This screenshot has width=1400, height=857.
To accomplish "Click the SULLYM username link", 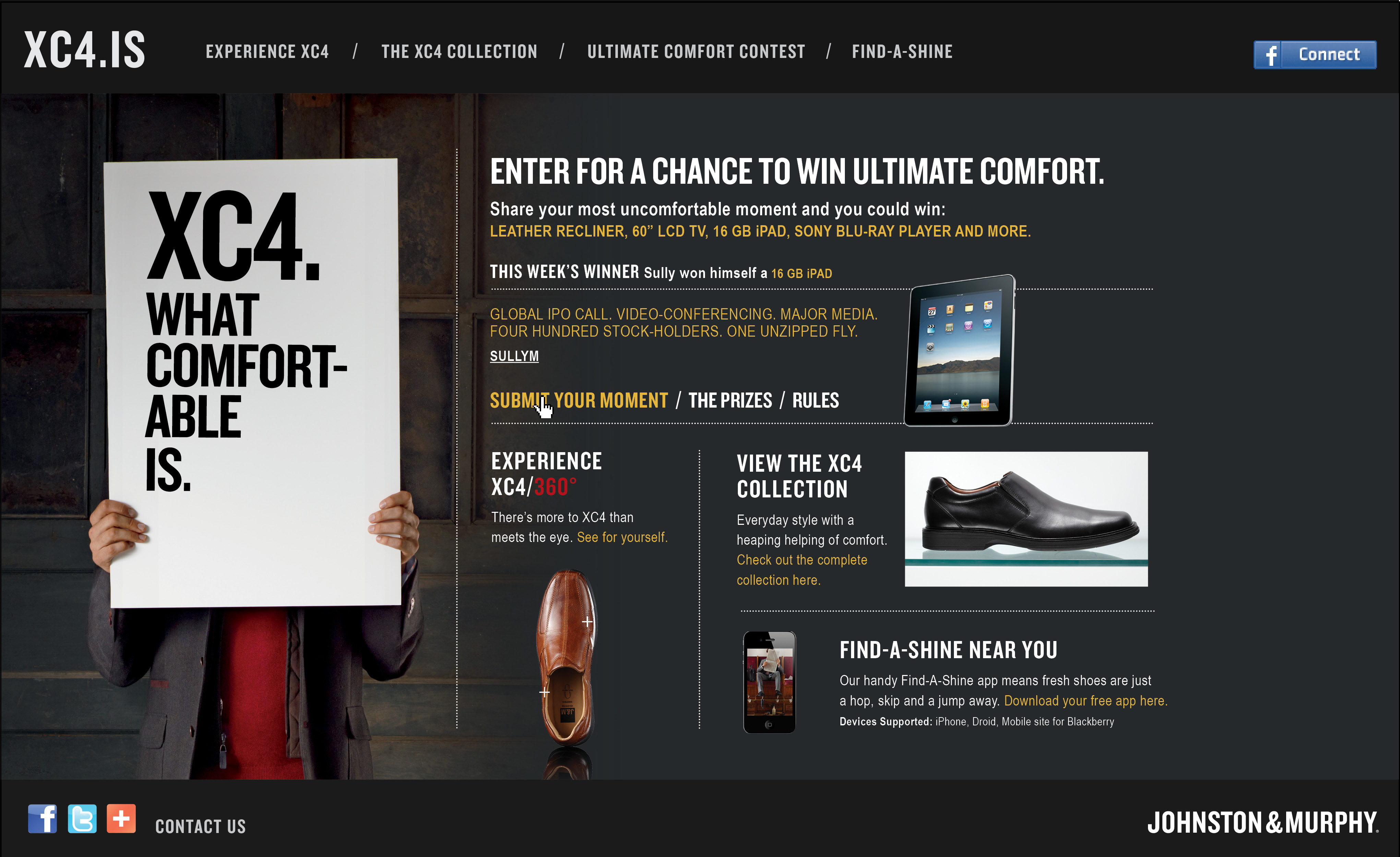I will tap(514, 356).
